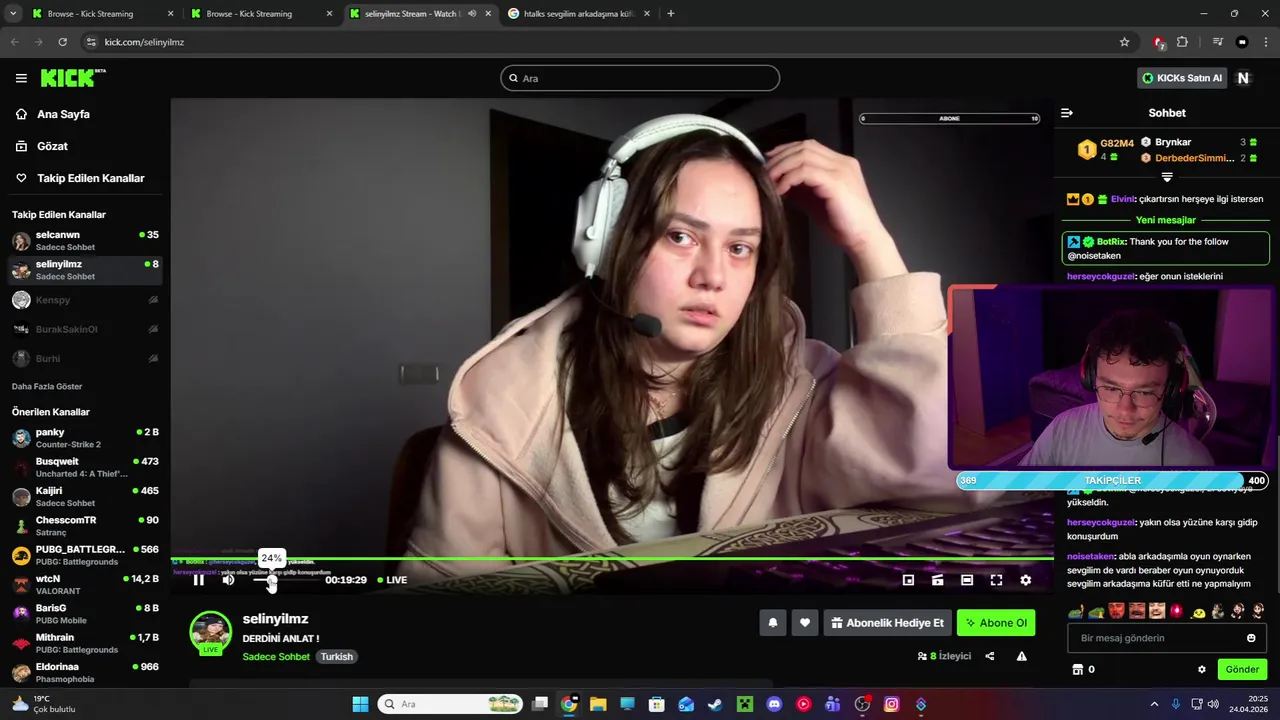This screenshot has height=720, width=1280.
Task: Click Abone Ol subscribe button
Action: click(x=996, y=623)
